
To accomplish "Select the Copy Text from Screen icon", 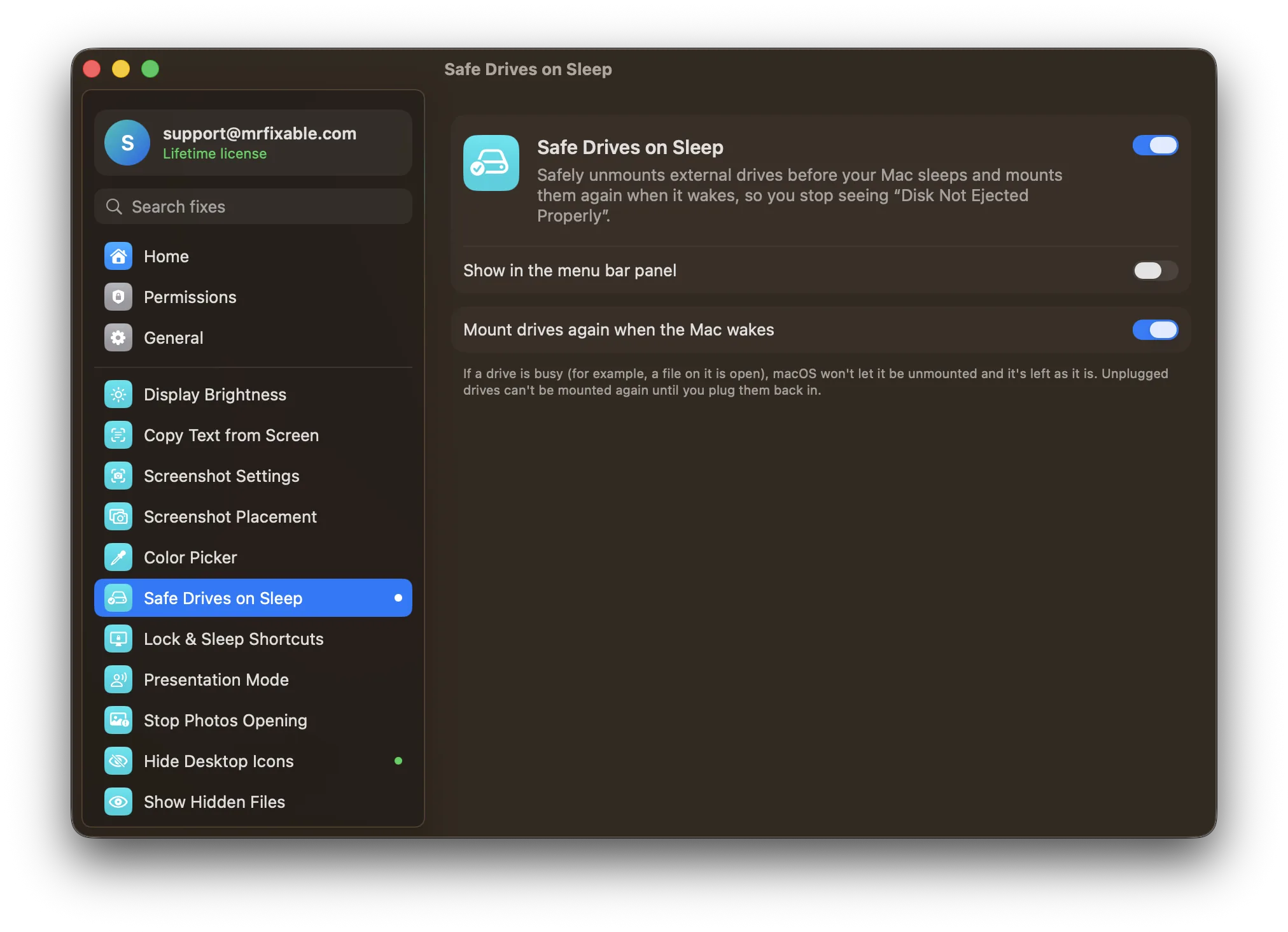I will point(118,435).
